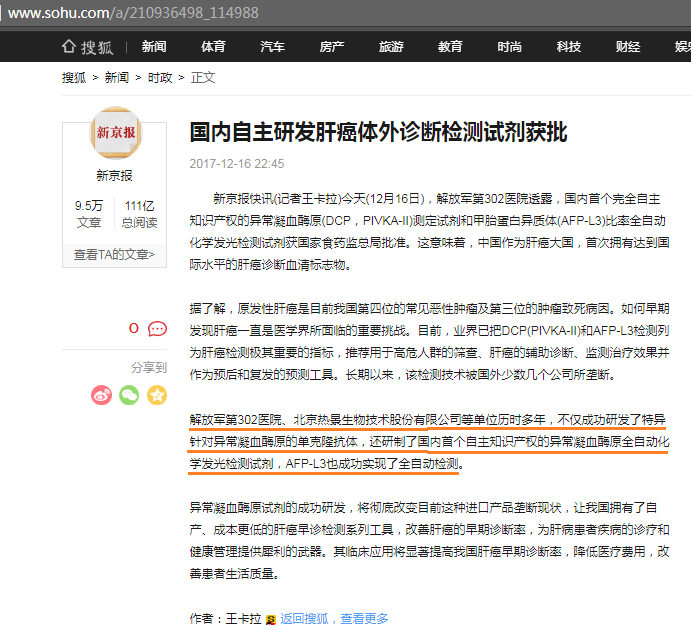Click the 作者：王卡拉 text
Viewport: 691px width, 636px height.
click(225, 619)
